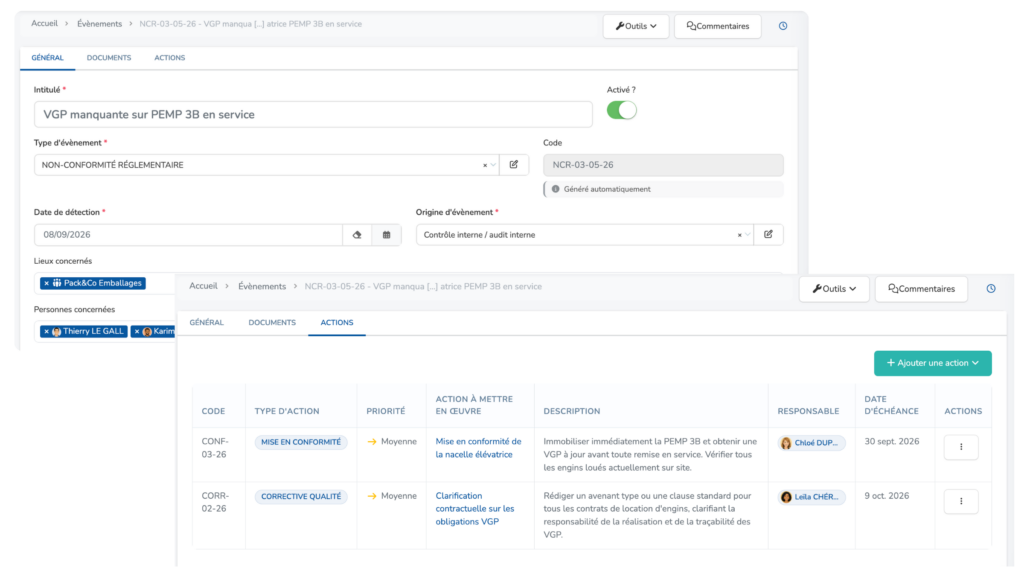This screenshot has height=576, width=1024.
Task: Sort by CODE column header
Action: (x=213, y=411)
